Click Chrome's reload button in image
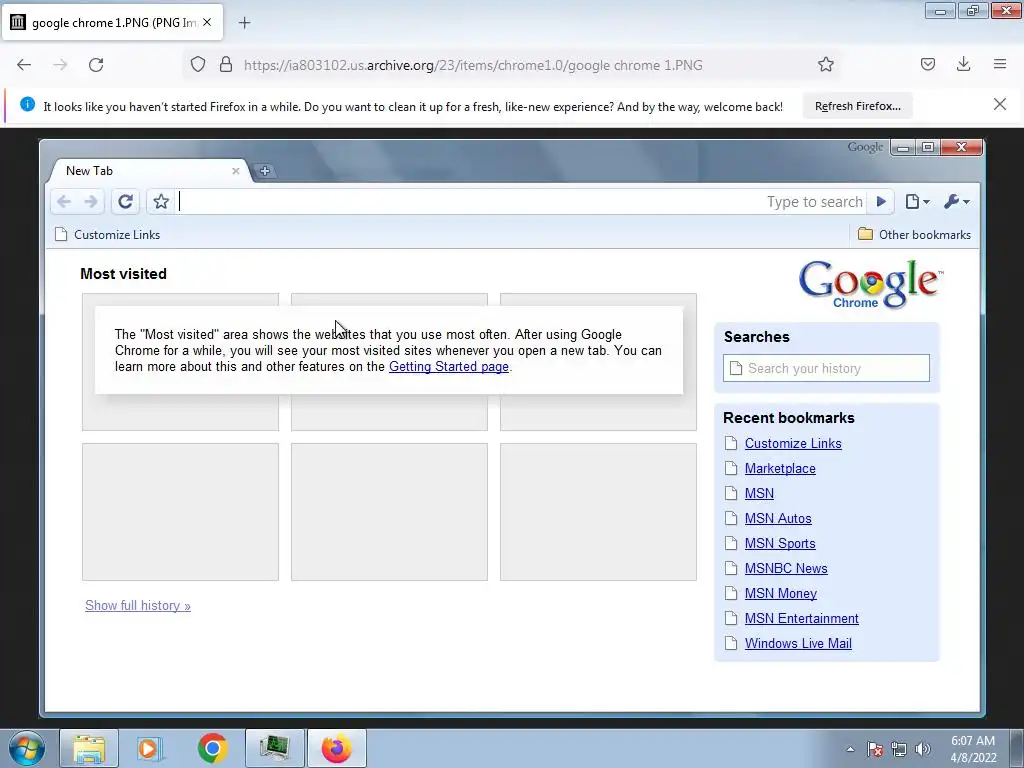The width and height of the screenshot is (1024, 768). coord(125,202)
